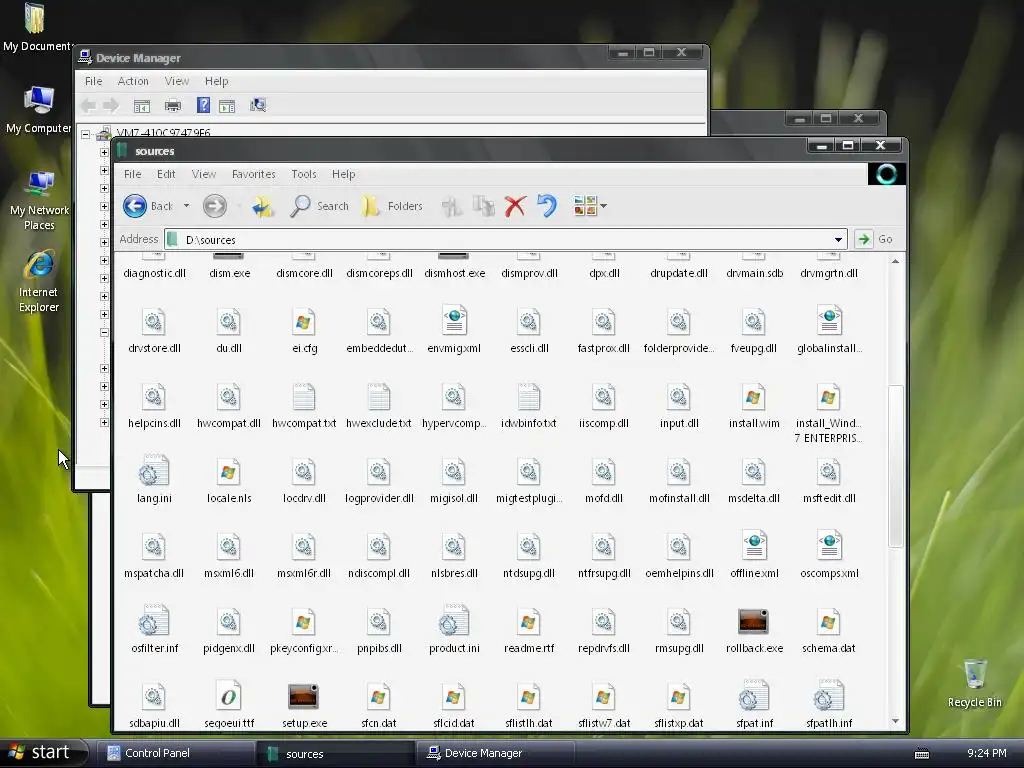Select the segoeui.ttf font file icon
1024x768 pixels.
[x=229, y=697]
